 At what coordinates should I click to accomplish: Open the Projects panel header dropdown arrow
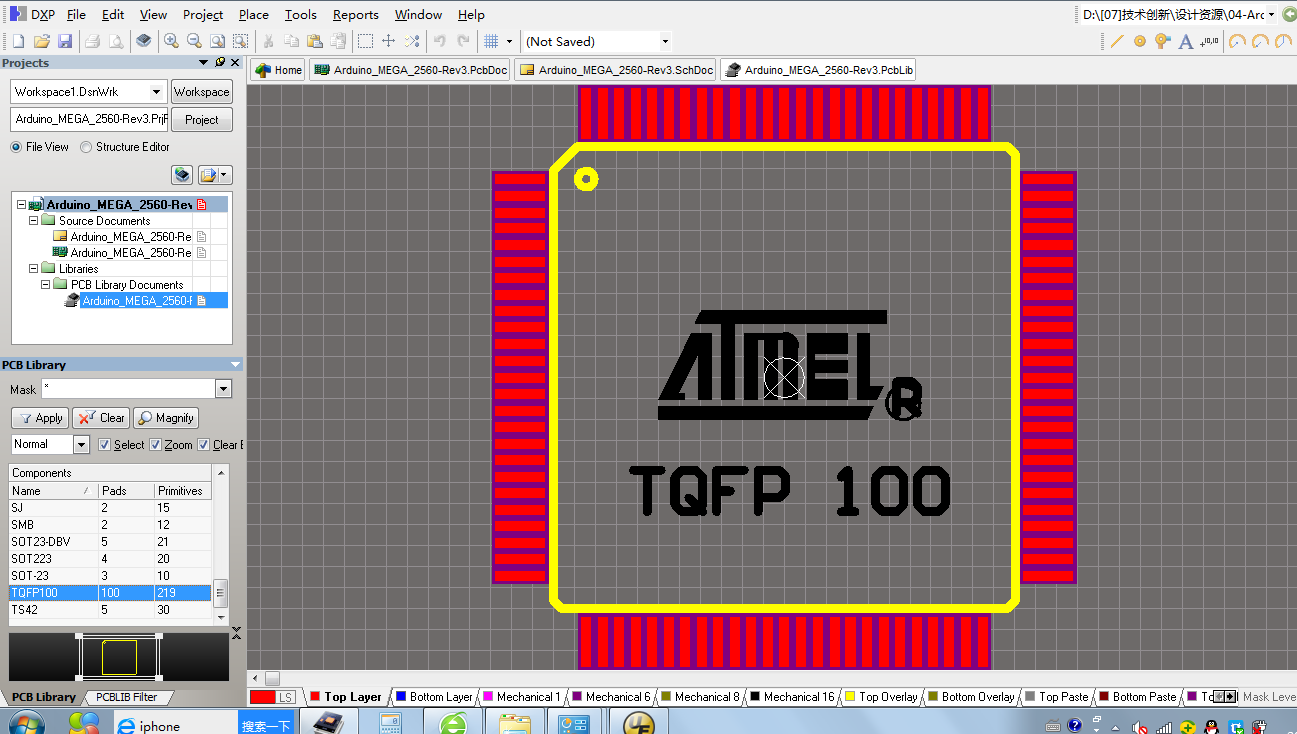(x=205, y=62)
